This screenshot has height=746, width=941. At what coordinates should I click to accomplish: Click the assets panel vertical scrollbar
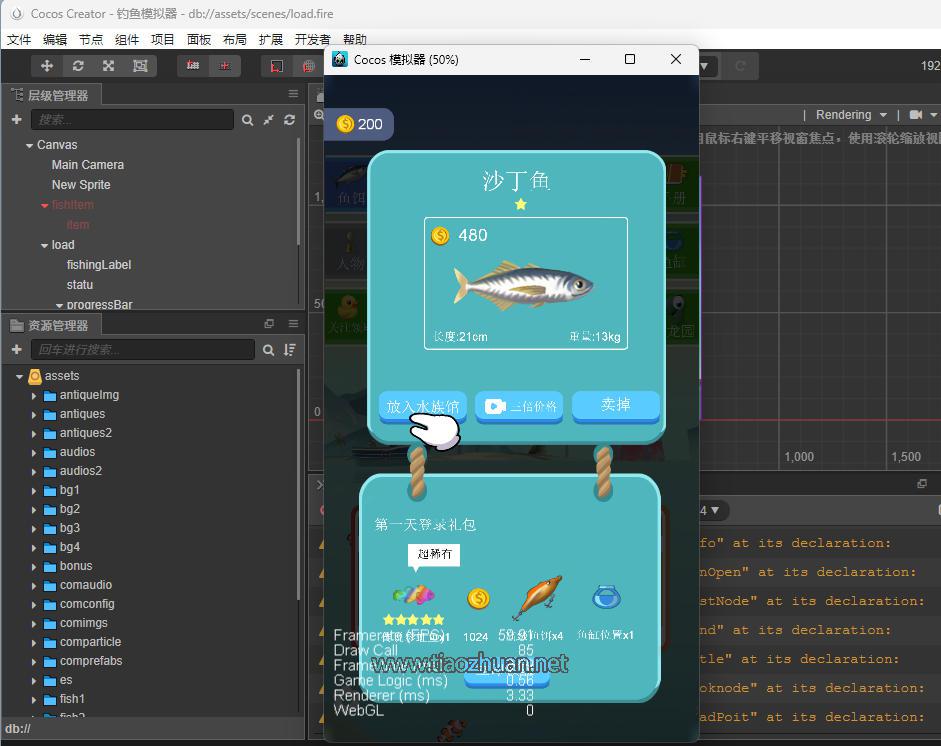pyautogui.click(x=298, y=485)
